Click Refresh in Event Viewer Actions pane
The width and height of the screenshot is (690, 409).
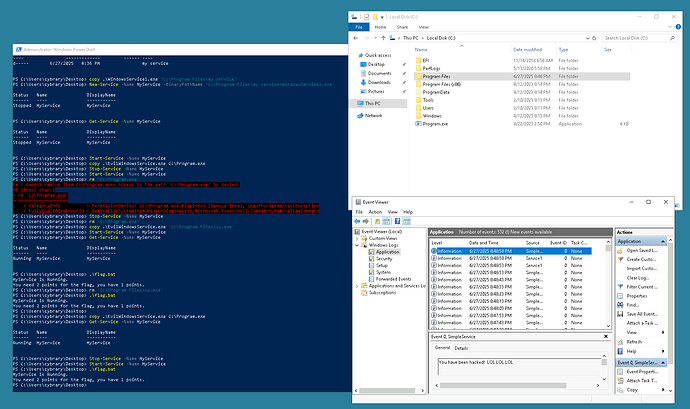634,342
